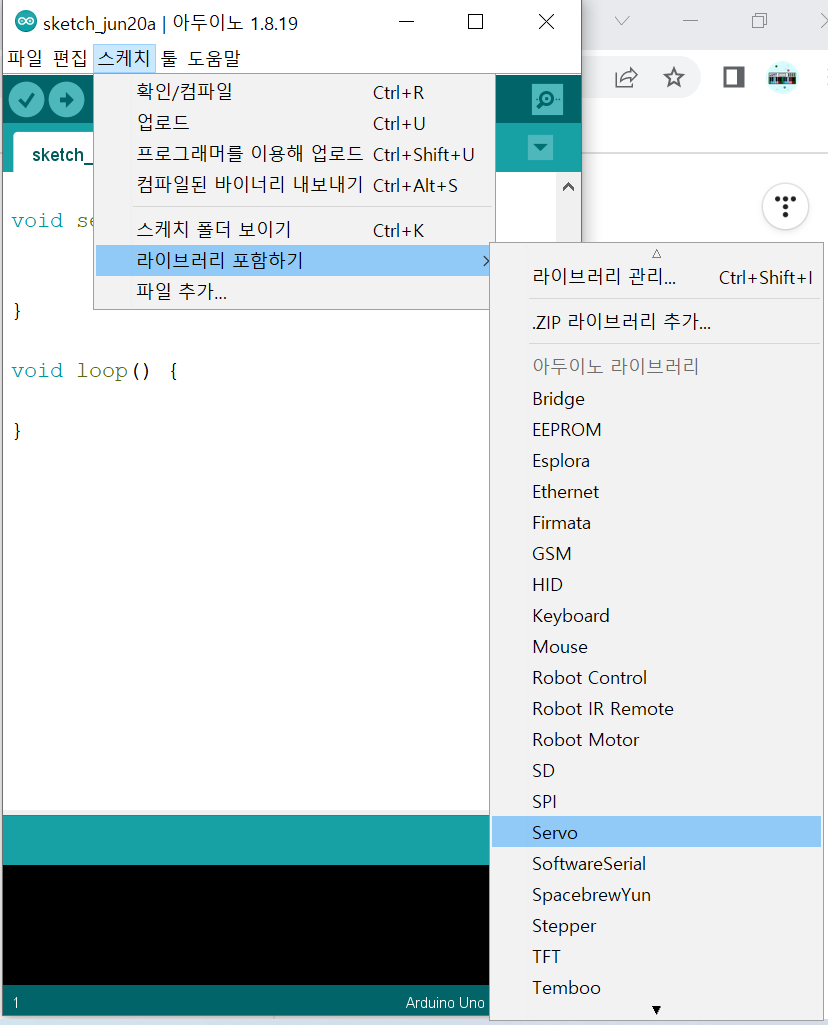Click the Arduino logo in title bar
Viewport: 828px width, 1025px height.
(x=26, y=22)
